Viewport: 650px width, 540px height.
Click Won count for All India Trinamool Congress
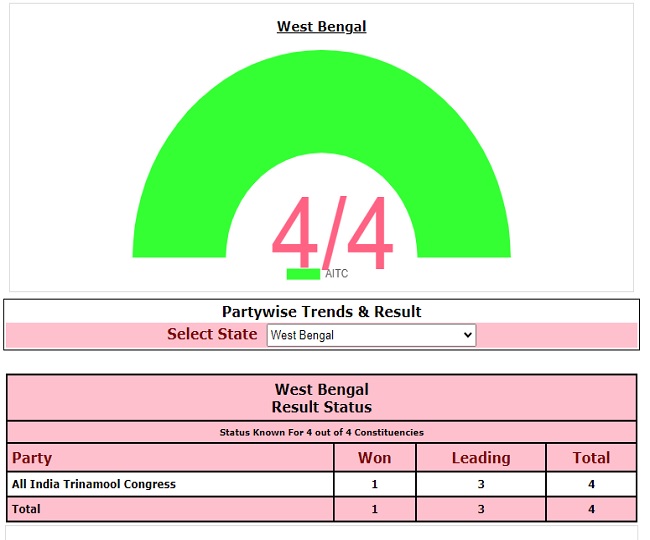[374, 484]
